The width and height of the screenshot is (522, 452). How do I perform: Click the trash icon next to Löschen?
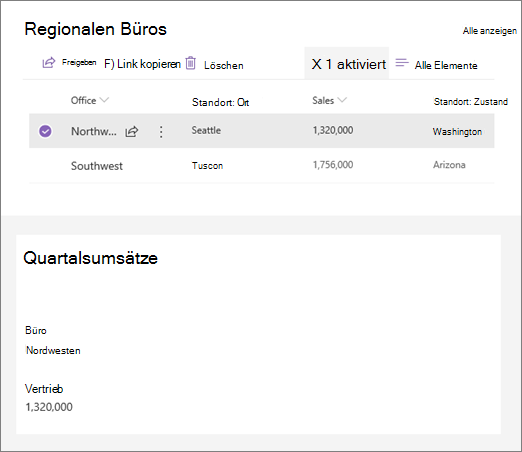click(x=191, y=63)
